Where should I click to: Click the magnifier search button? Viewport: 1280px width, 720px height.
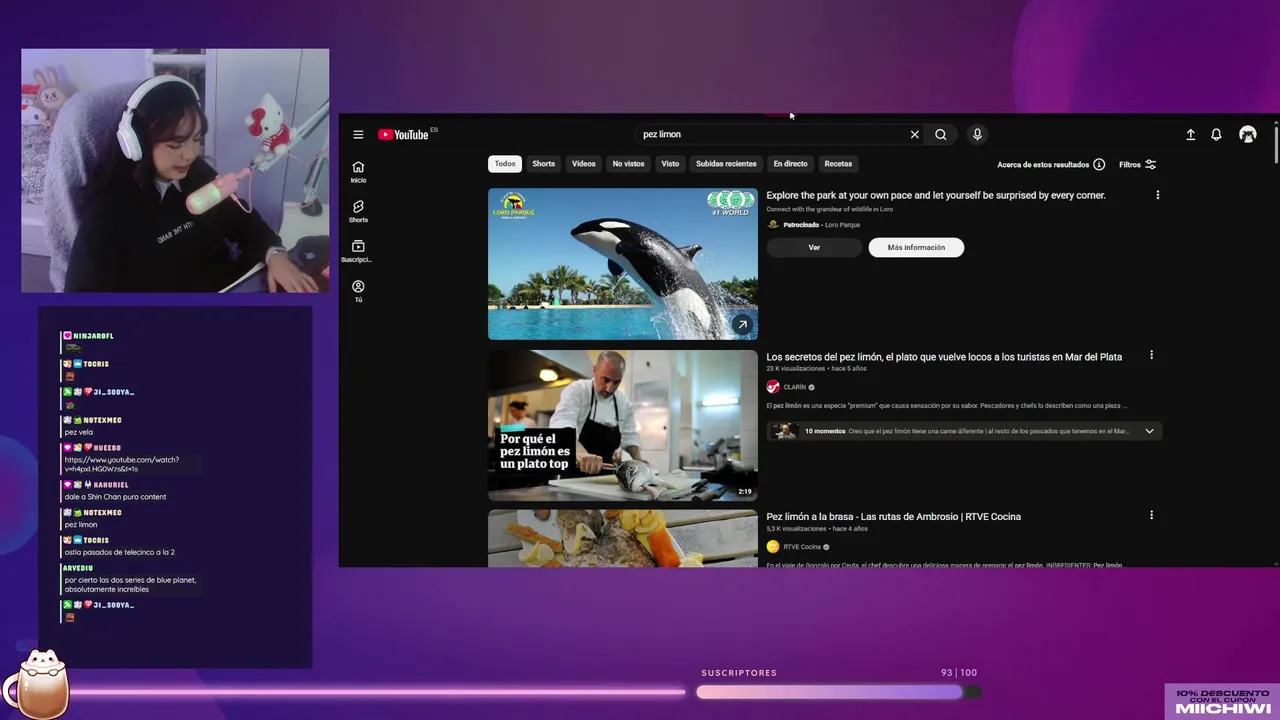coord(941,134)
